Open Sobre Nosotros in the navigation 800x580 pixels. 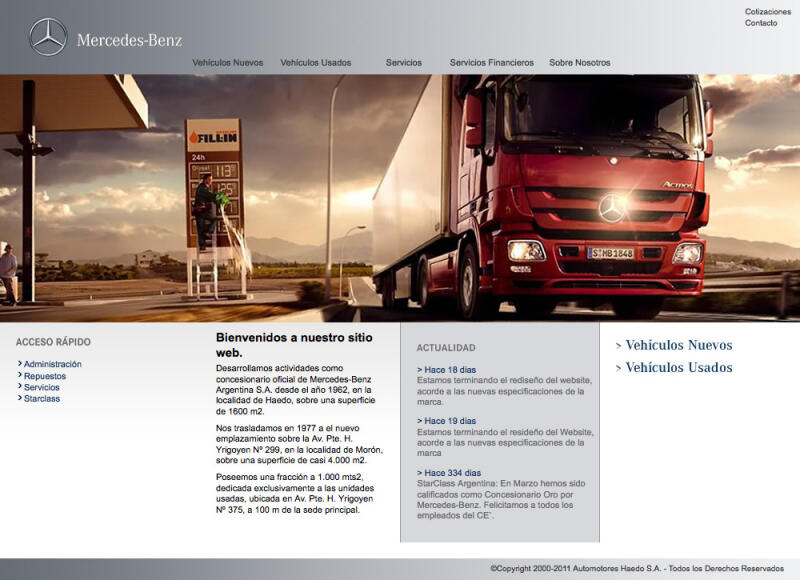pyautogui.click(x=580, y=61)
